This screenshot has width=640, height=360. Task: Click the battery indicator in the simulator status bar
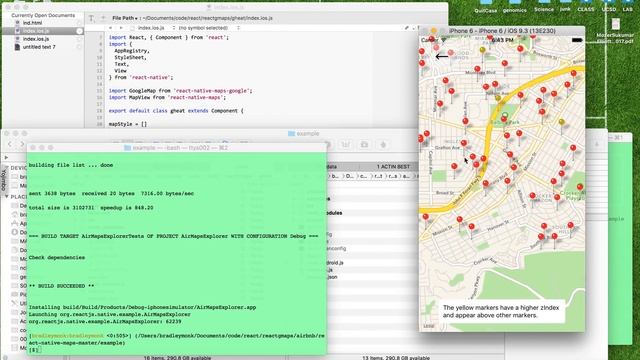(x=577, y=40)
